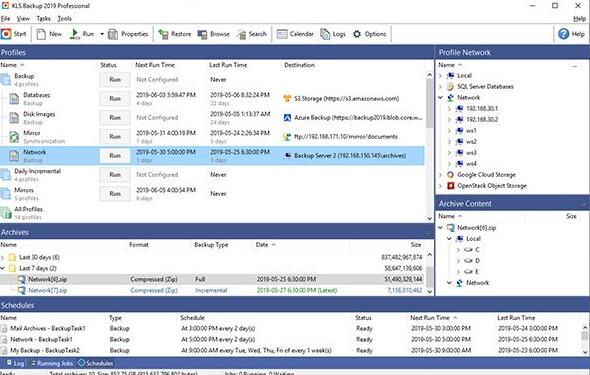
Task: Click Run button for Backup group
Action: click(x=115, y=80)
